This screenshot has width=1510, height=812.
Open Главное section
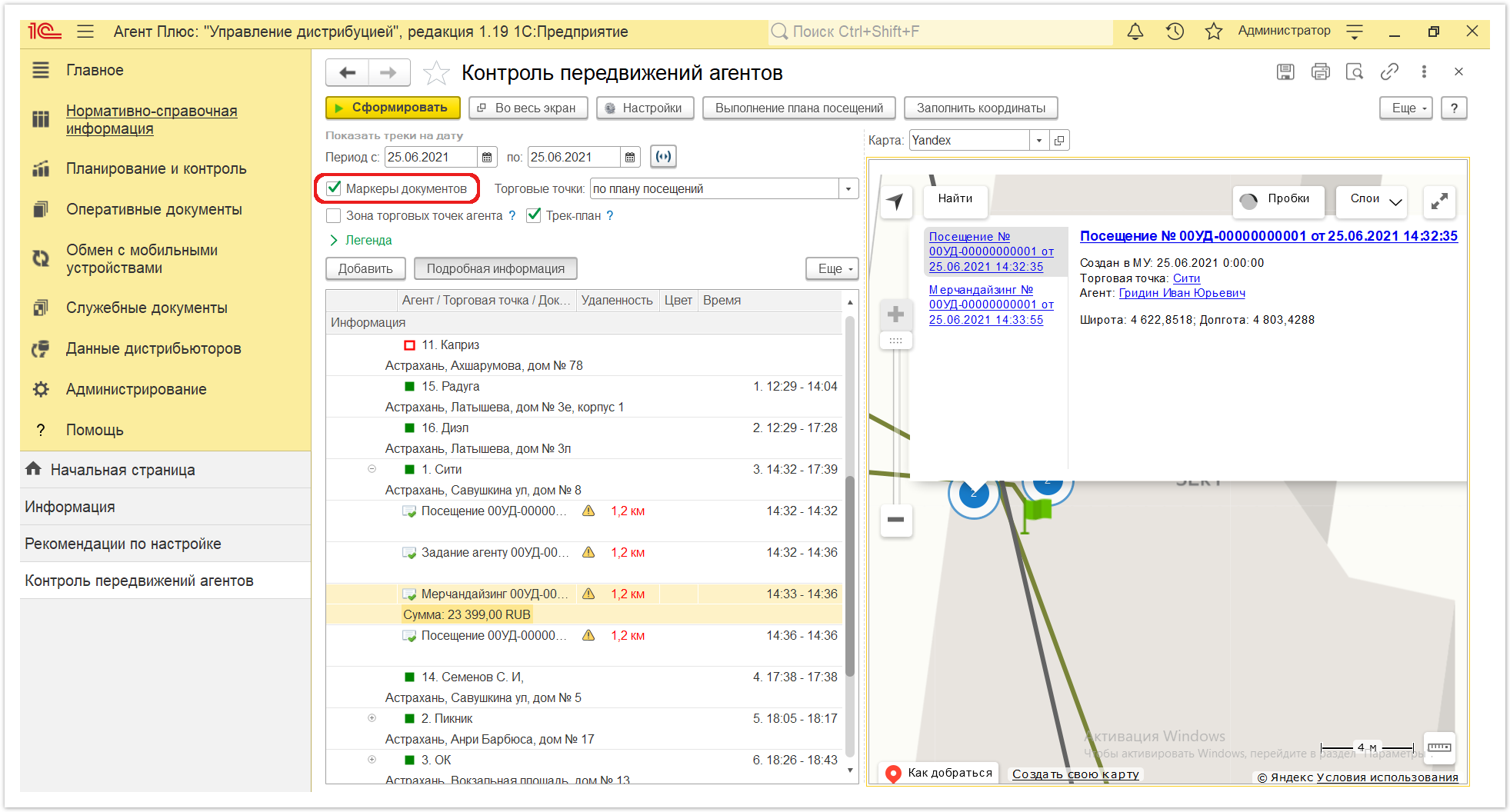pyautogui.click(x=95, y=71)
